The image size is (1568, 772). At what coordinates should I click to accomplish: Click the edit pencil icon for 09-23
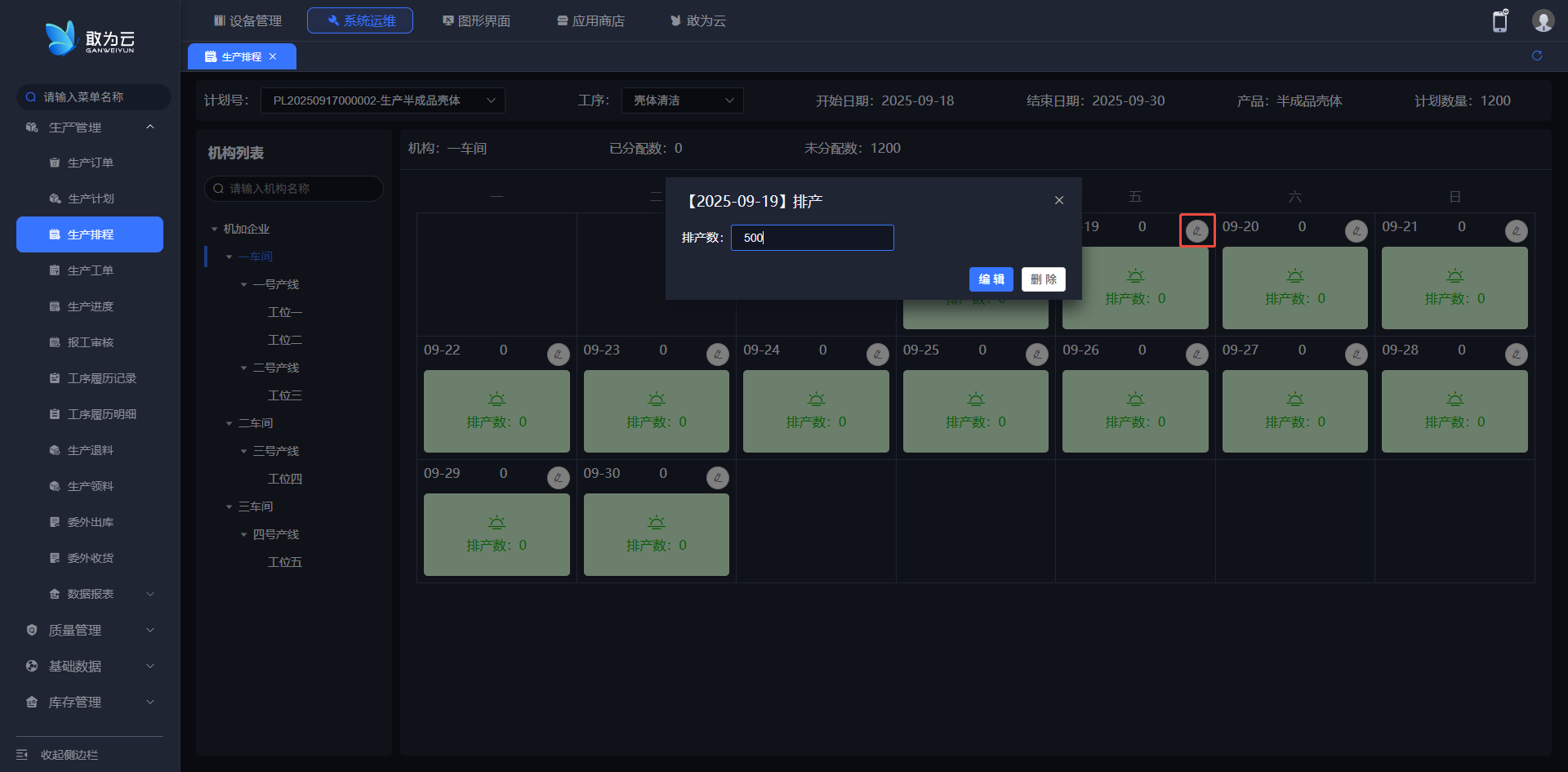717,355
